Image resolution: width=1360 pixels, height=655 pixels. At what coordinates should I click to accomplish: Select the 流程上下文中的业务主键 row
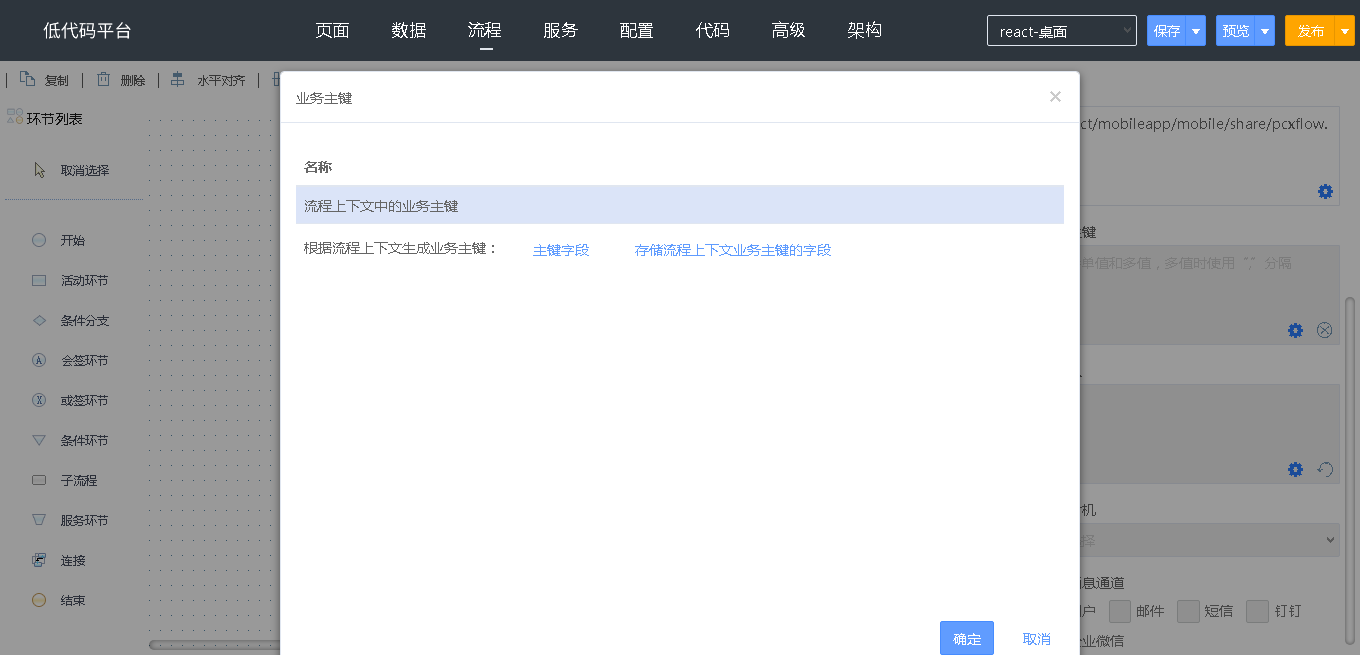[x=680, y=205]
